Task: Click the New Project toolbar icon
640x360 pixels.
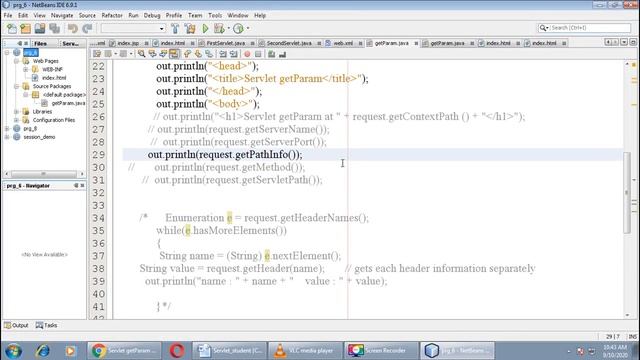Action: click(26, 29)
